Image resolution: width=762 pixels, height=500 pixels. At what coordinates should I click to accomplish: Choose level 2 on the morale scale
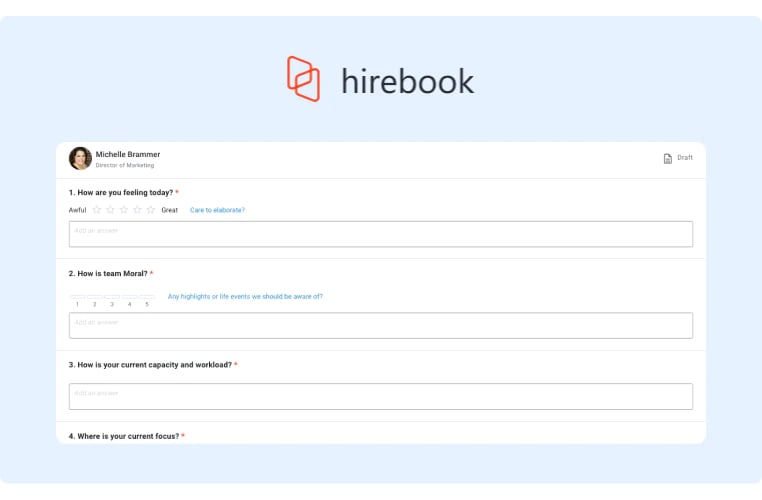[95, 296]
